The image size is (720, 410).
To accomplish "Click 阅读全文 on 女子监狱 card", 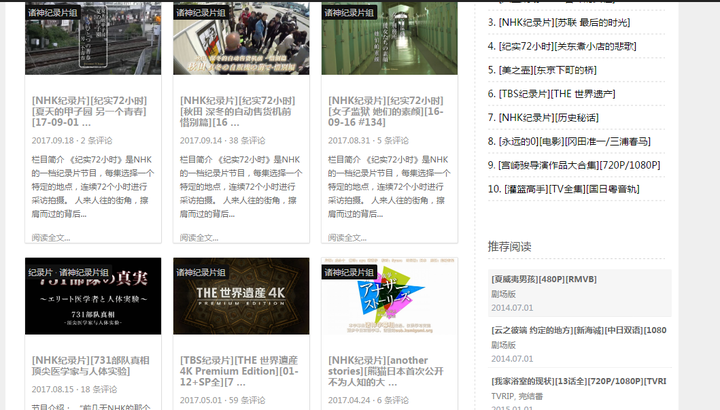I will click(x=348, y=238).
